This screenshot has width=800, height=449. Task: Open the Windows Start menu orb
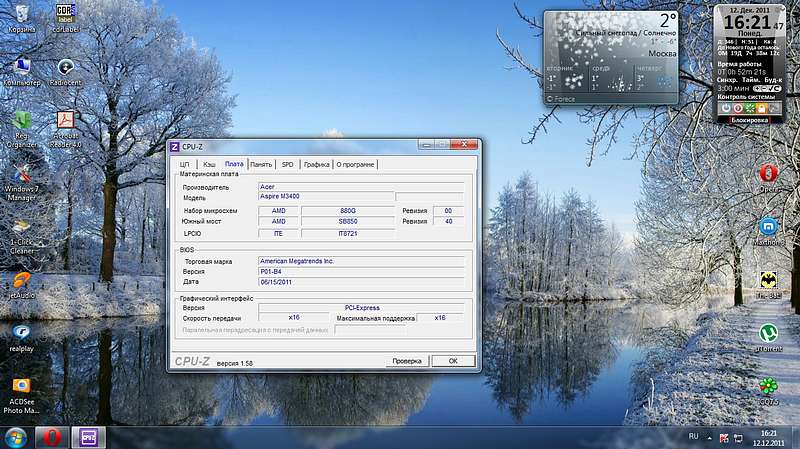[x=15, y=438]
